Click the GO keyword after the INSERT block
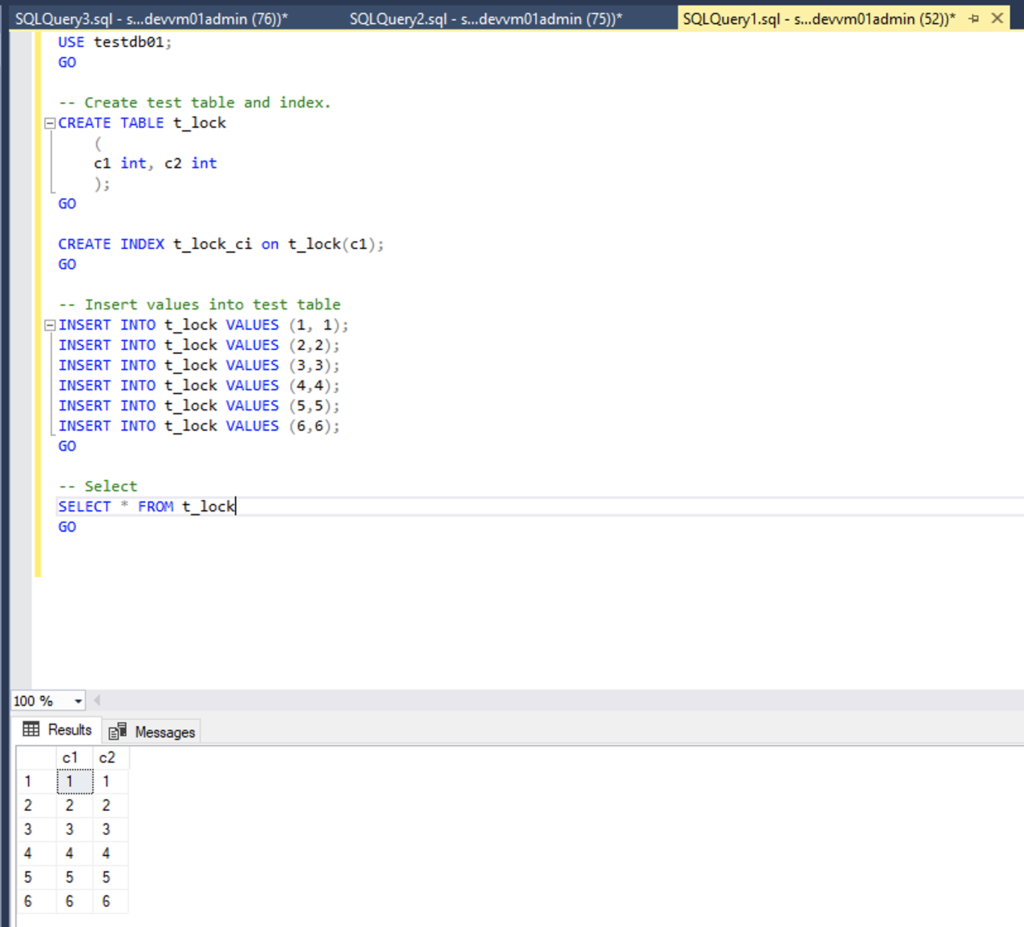Screen dimensions: 1024x927 (66, 445)
